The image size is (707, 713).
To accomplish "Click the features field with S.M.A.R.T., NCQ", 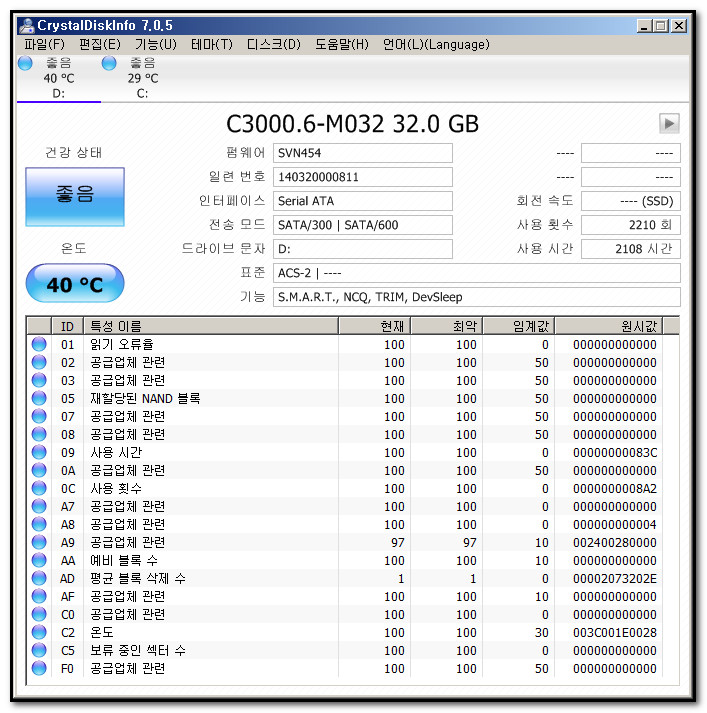I will (477, 297).
